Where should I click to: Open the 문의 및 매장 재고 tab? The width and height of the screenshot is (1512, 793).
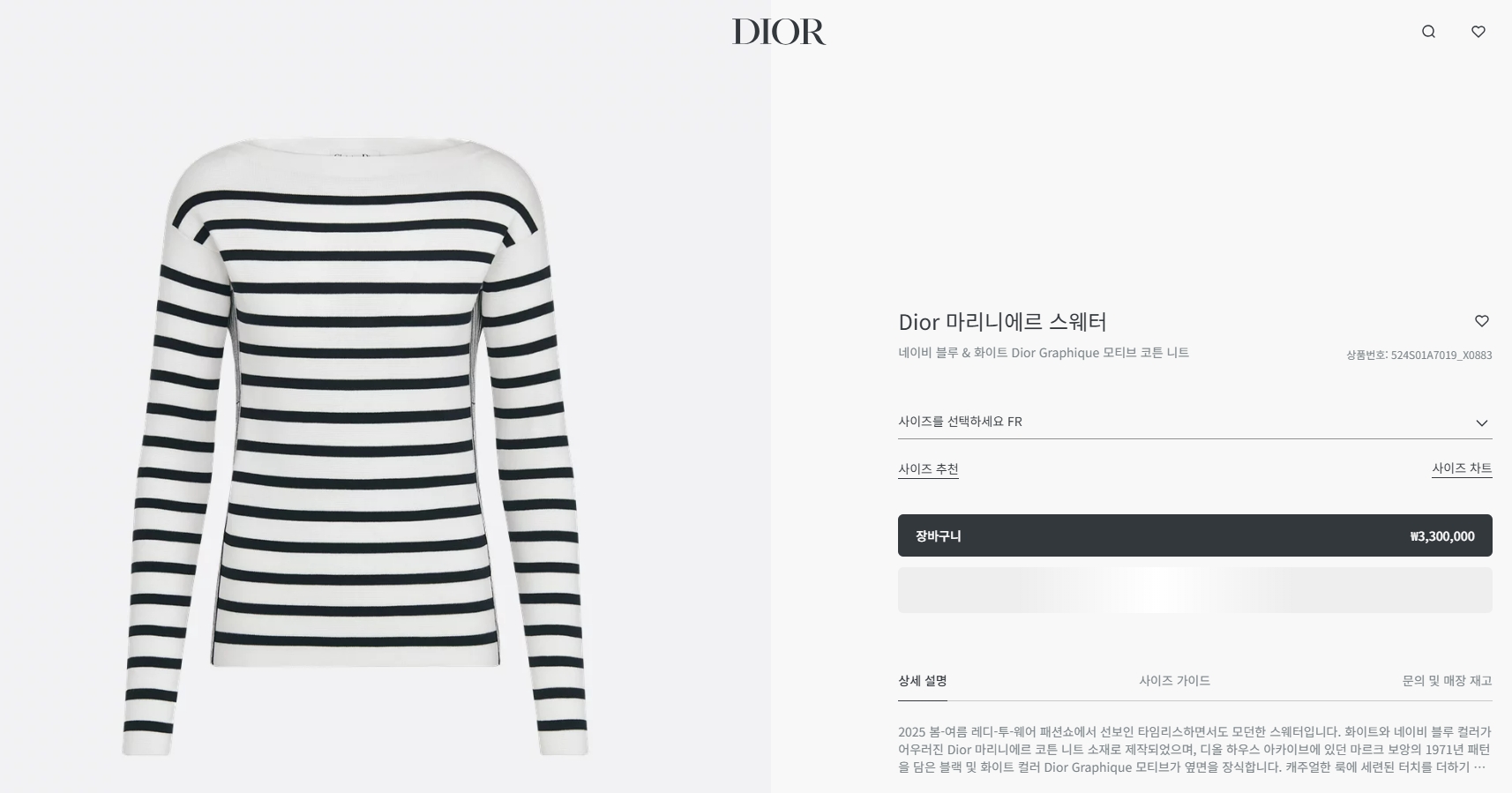(1447, 681)
